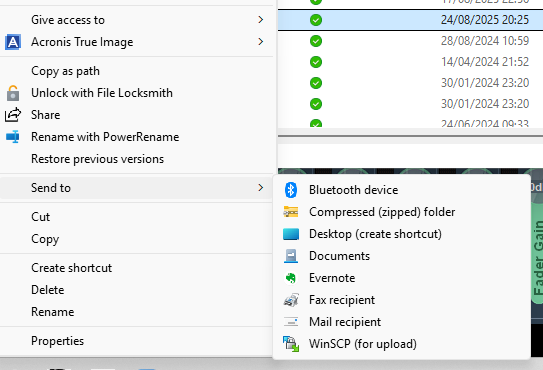
Task: Click sync status checkmark of highlighted 24/08/2025 row
Action: coord(316,20)
